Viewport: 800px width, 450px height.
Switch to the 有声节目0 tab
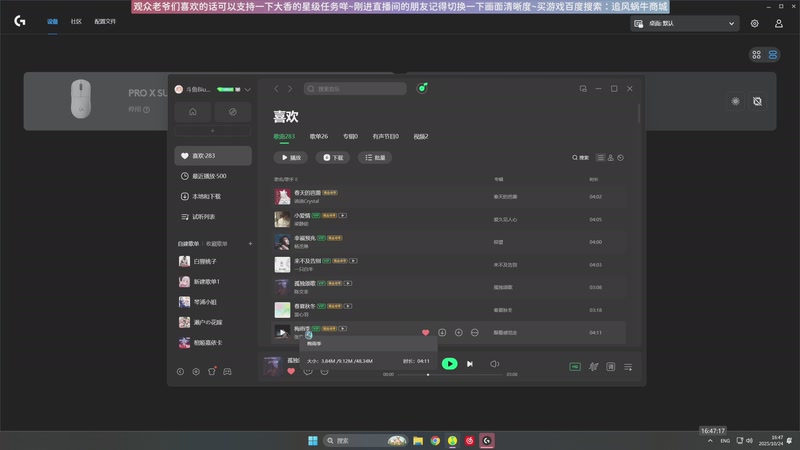[385, 137]
